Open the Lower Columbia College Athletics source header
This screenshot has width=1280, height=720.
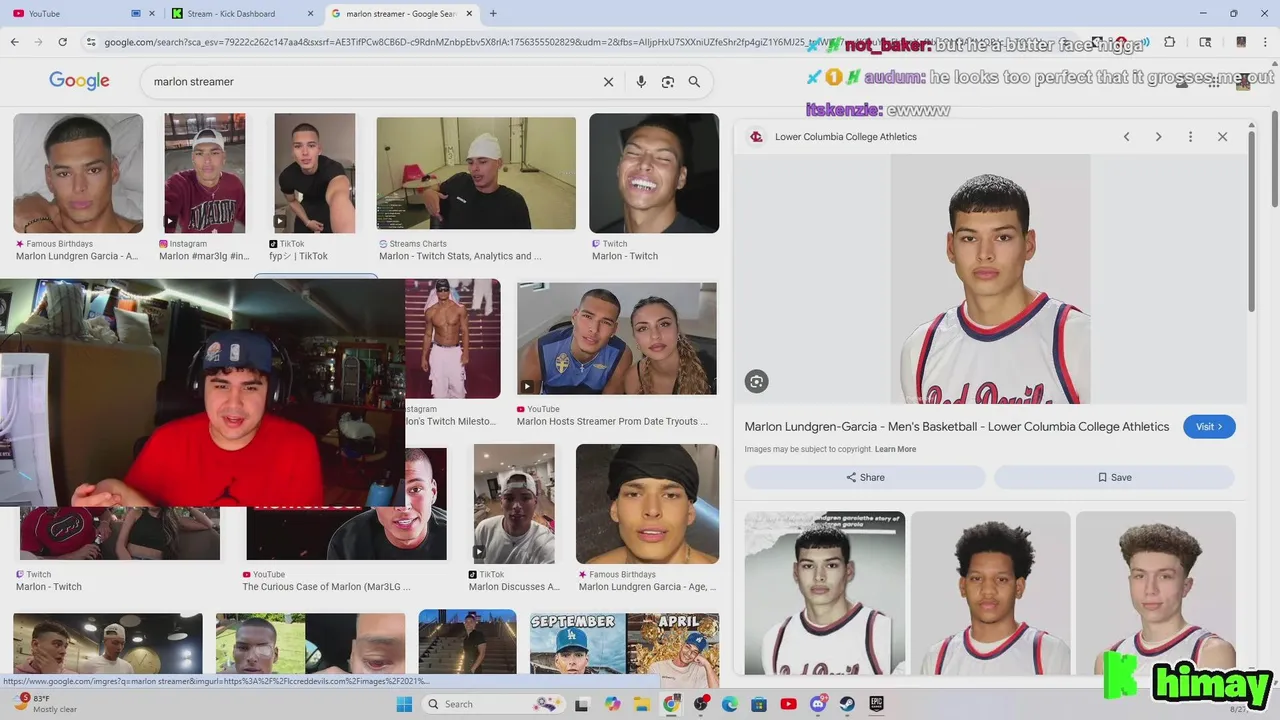(x=846, y=137)
